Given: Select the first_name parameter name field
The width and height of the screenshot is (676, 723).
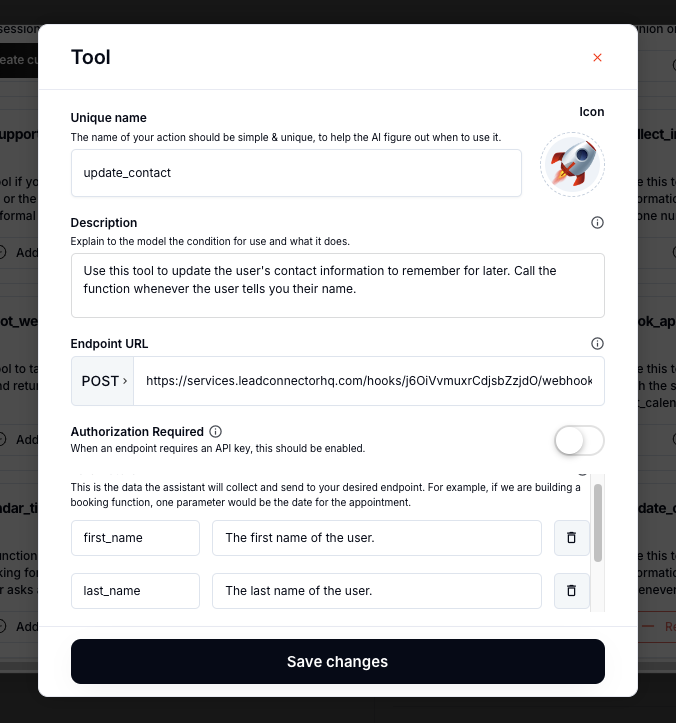Looking at the screenshot, I should click(135, 538).
